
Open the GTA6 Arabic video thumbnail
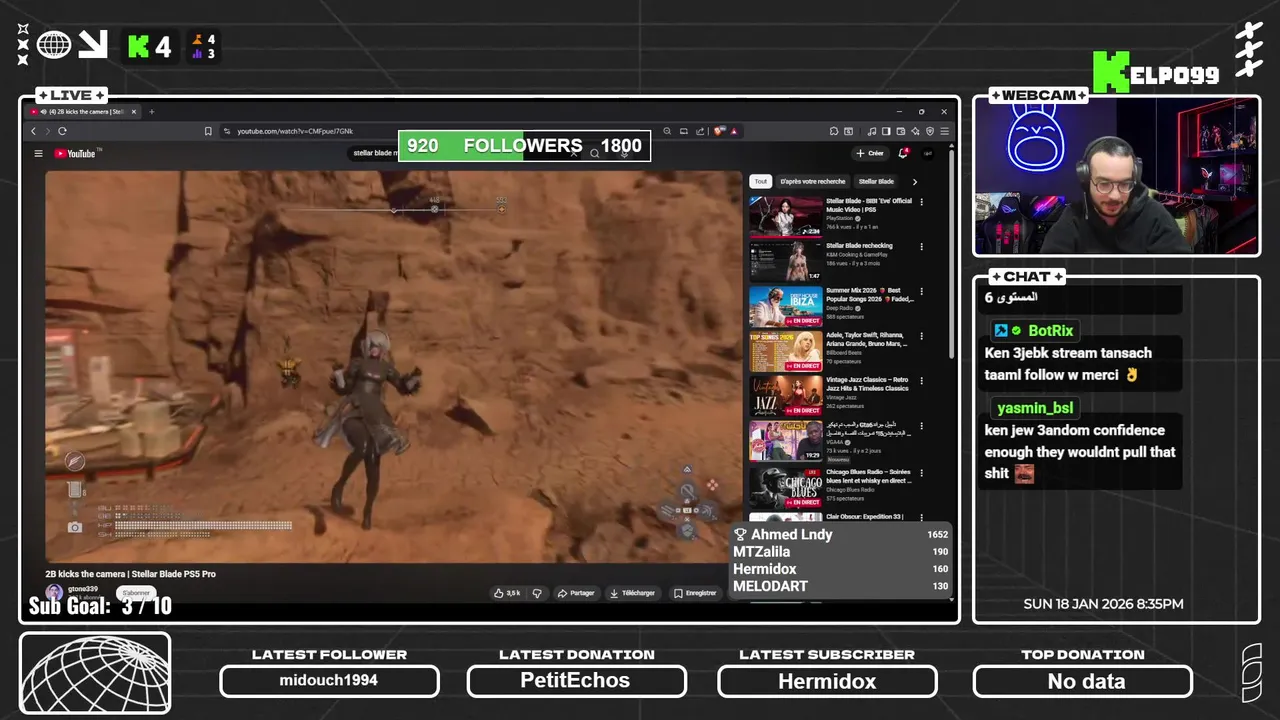(x=785, y=442)
